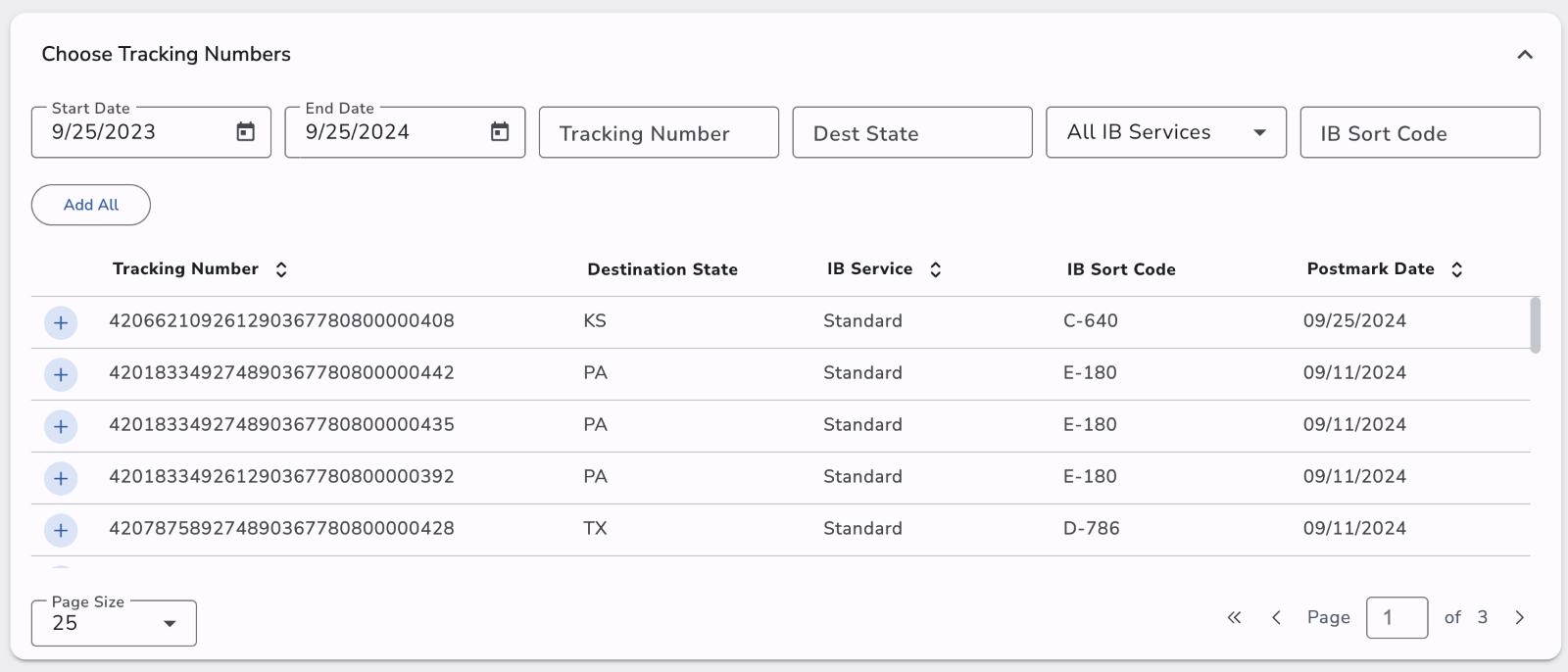
Task: Add tracking number ending in 408
Action: click(61, 322)
